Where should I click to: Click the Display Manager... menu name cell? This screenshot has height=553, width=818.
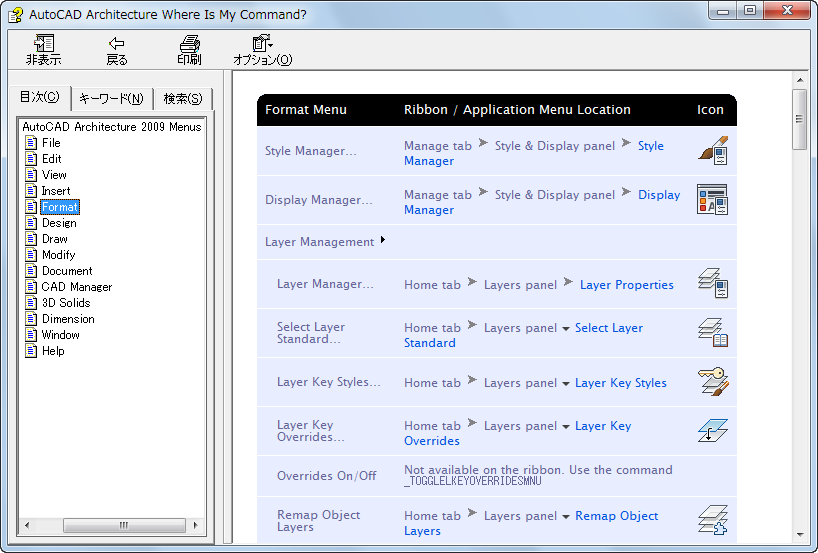[x=318, y=200]
